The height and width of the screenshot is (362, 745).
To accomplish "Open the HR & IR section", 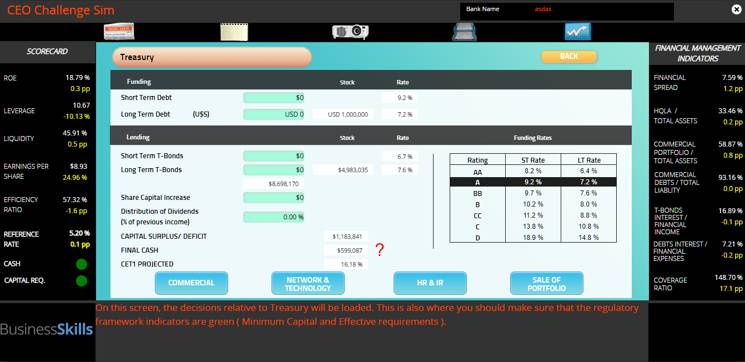I will (430, 283).
